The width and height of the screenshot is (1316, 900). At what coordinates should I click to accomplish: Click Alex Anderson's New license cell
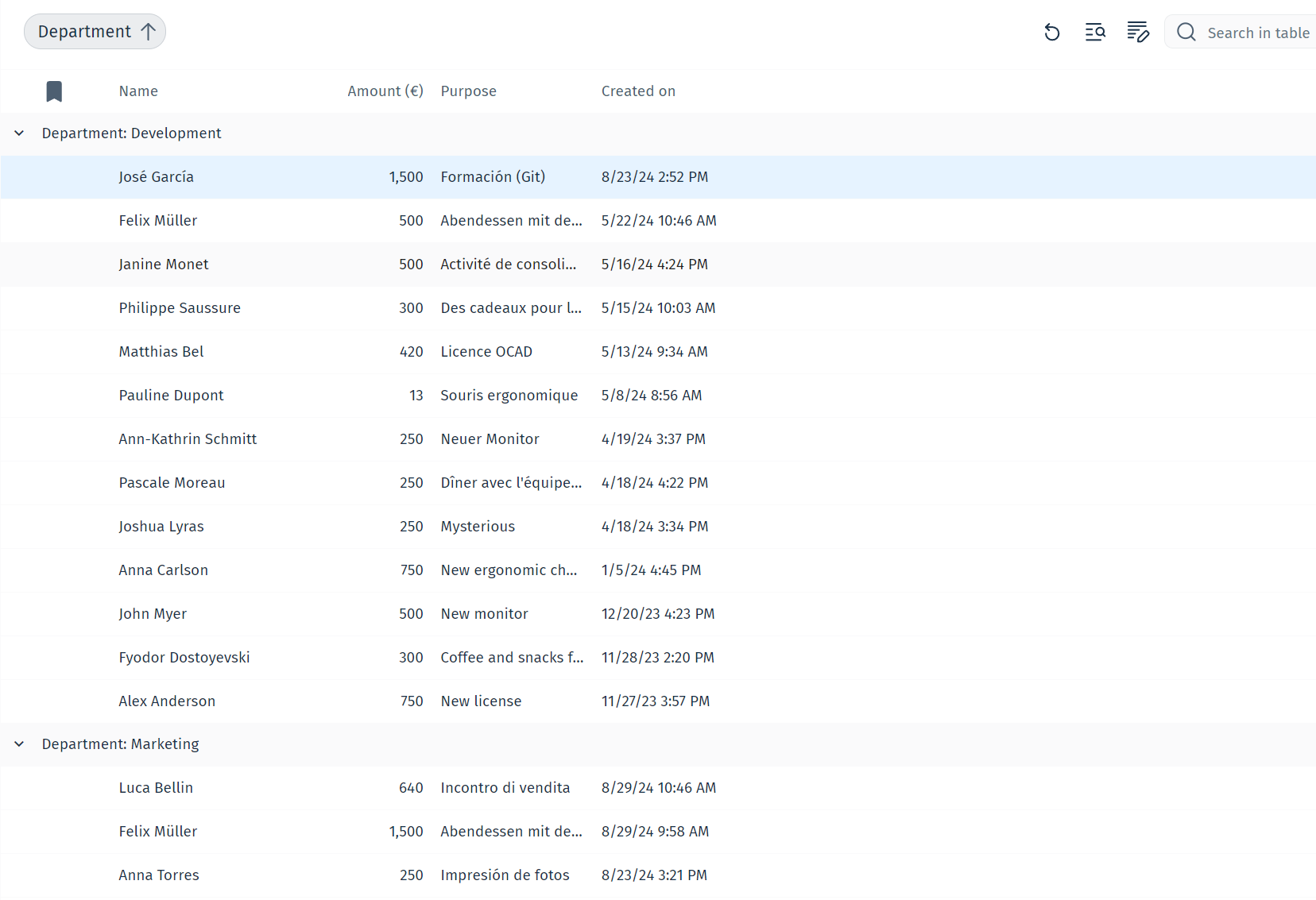[x=481, y=701]
